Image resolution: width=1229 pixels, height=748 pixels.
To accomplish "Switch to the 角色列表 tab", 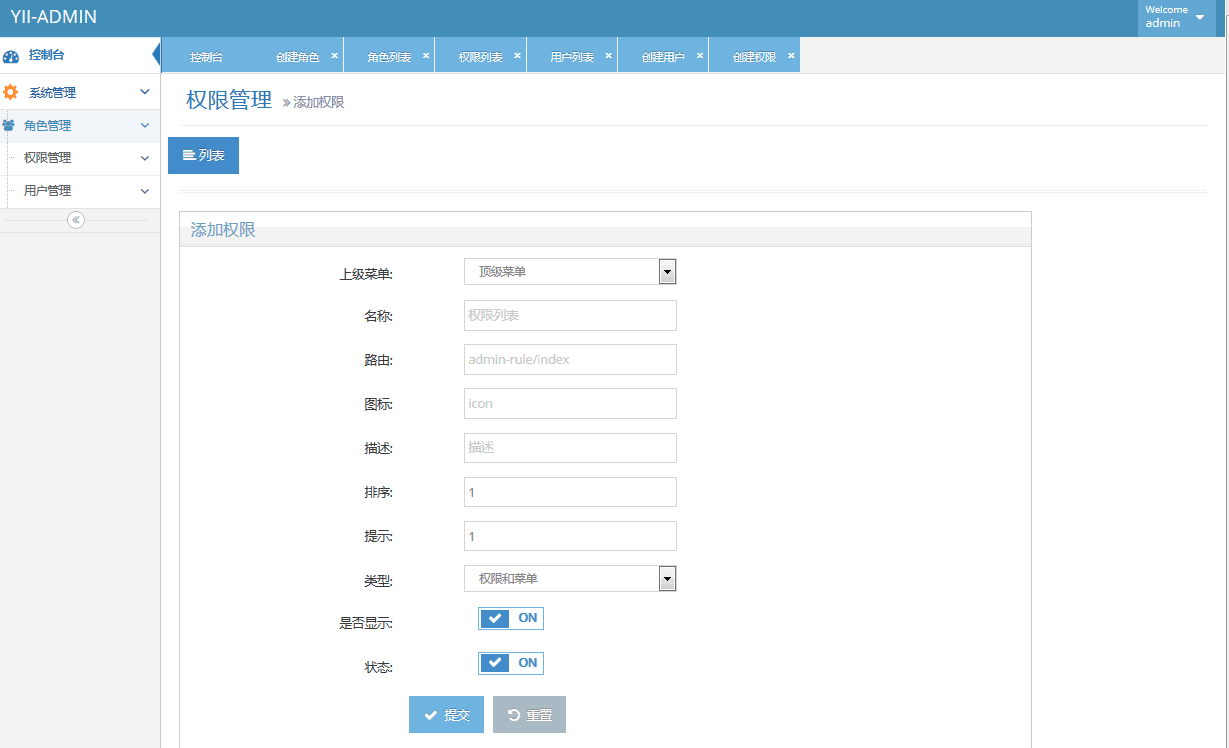I will 389,57.
